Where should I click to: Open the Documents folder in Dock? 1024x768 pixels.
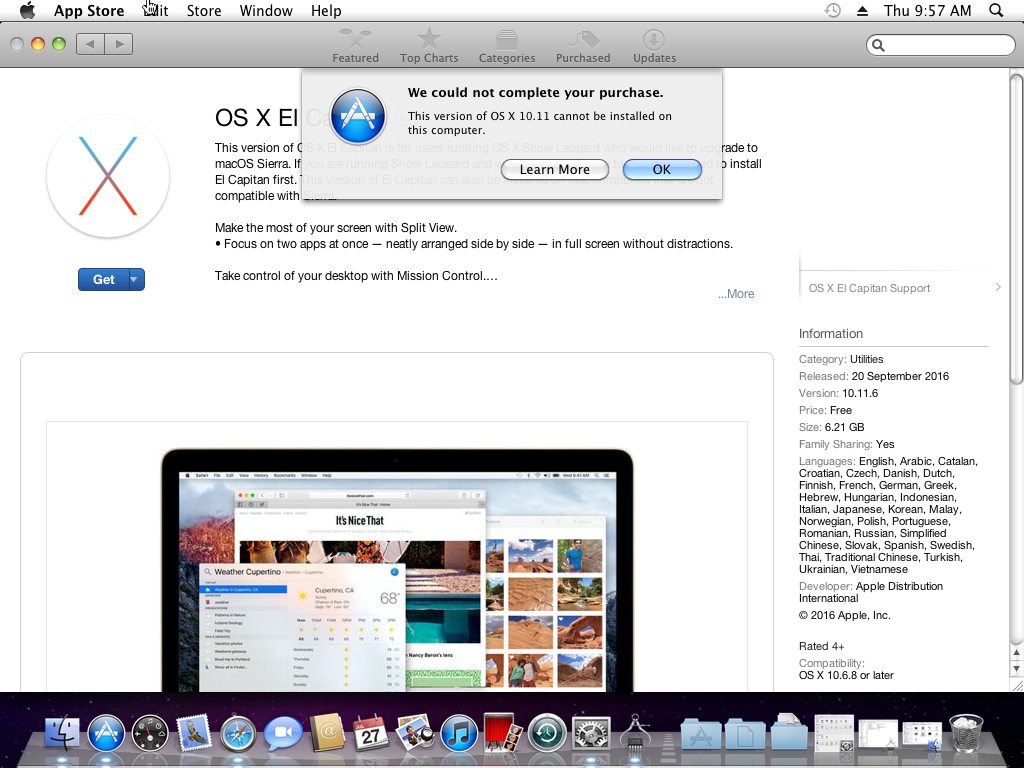[x=745, y=733]
